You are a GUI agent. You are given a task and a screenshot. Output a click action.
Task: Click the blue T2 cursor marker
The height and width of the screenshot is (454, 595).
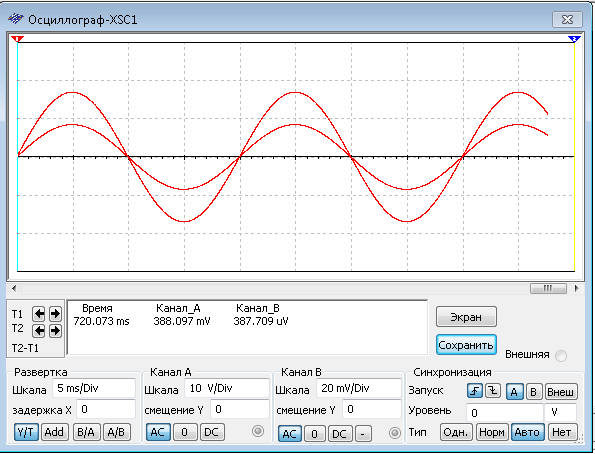[574, 39]
